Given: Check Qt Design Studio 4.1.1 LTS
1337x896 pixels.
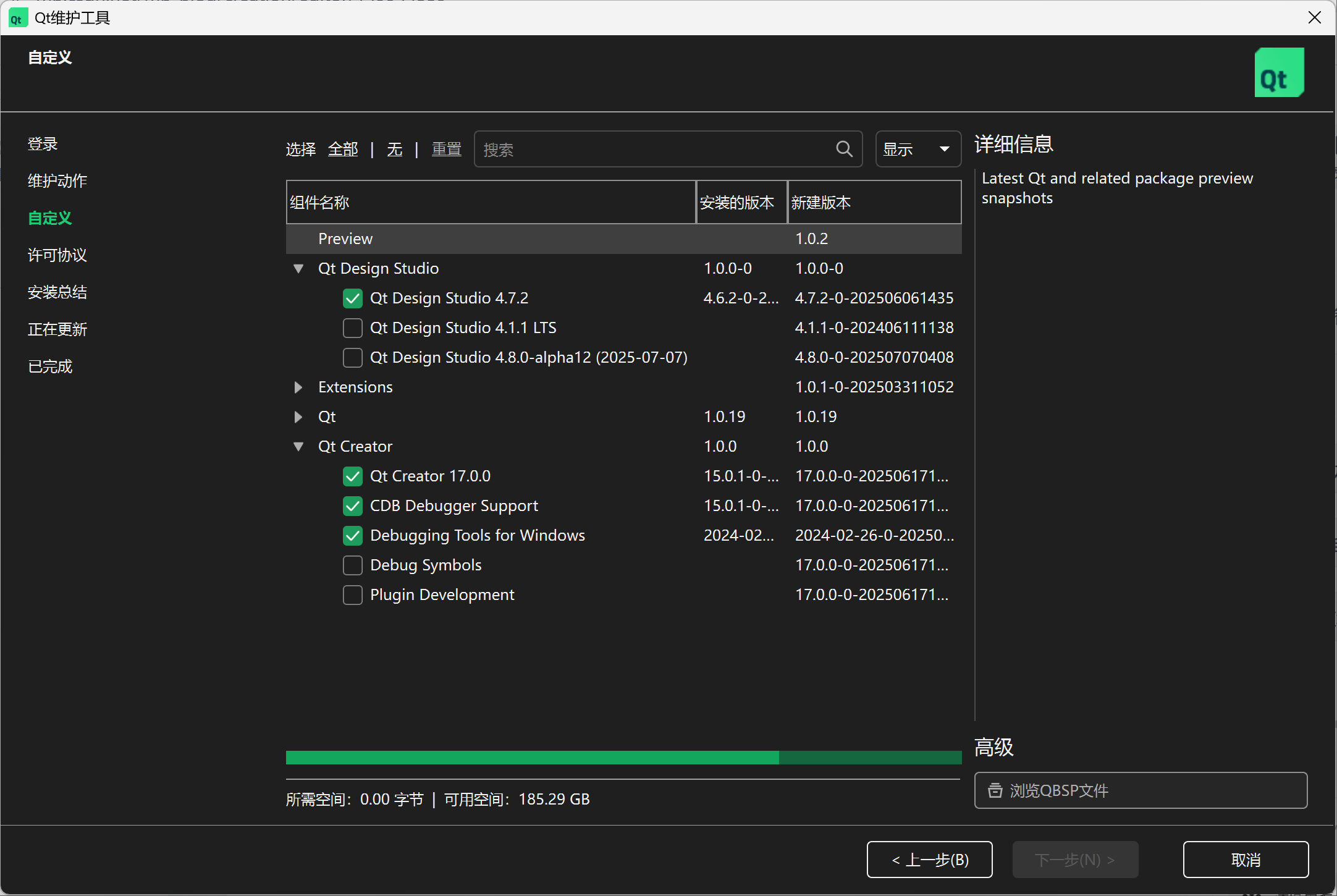Looking at the screenshot, I should pyautogui.click(x=352, y=328).
